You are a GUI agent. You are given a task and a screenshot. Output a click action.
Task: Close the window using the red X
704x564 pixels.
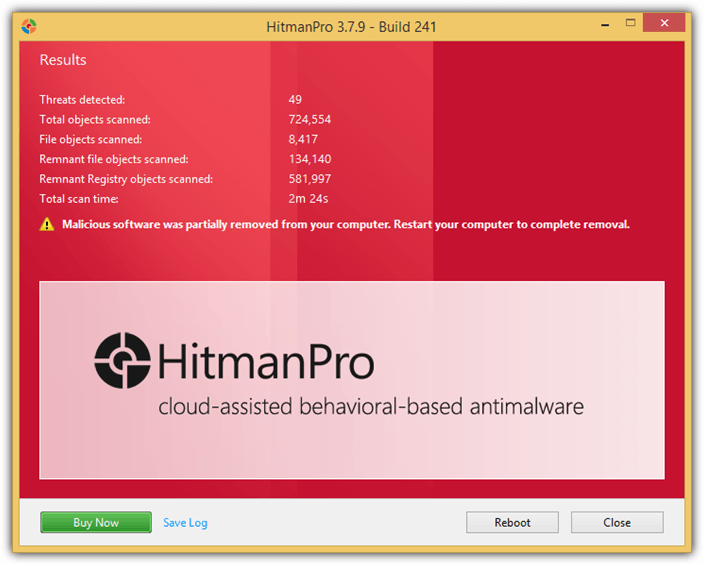pyautogui.click(x=663, y=23)
